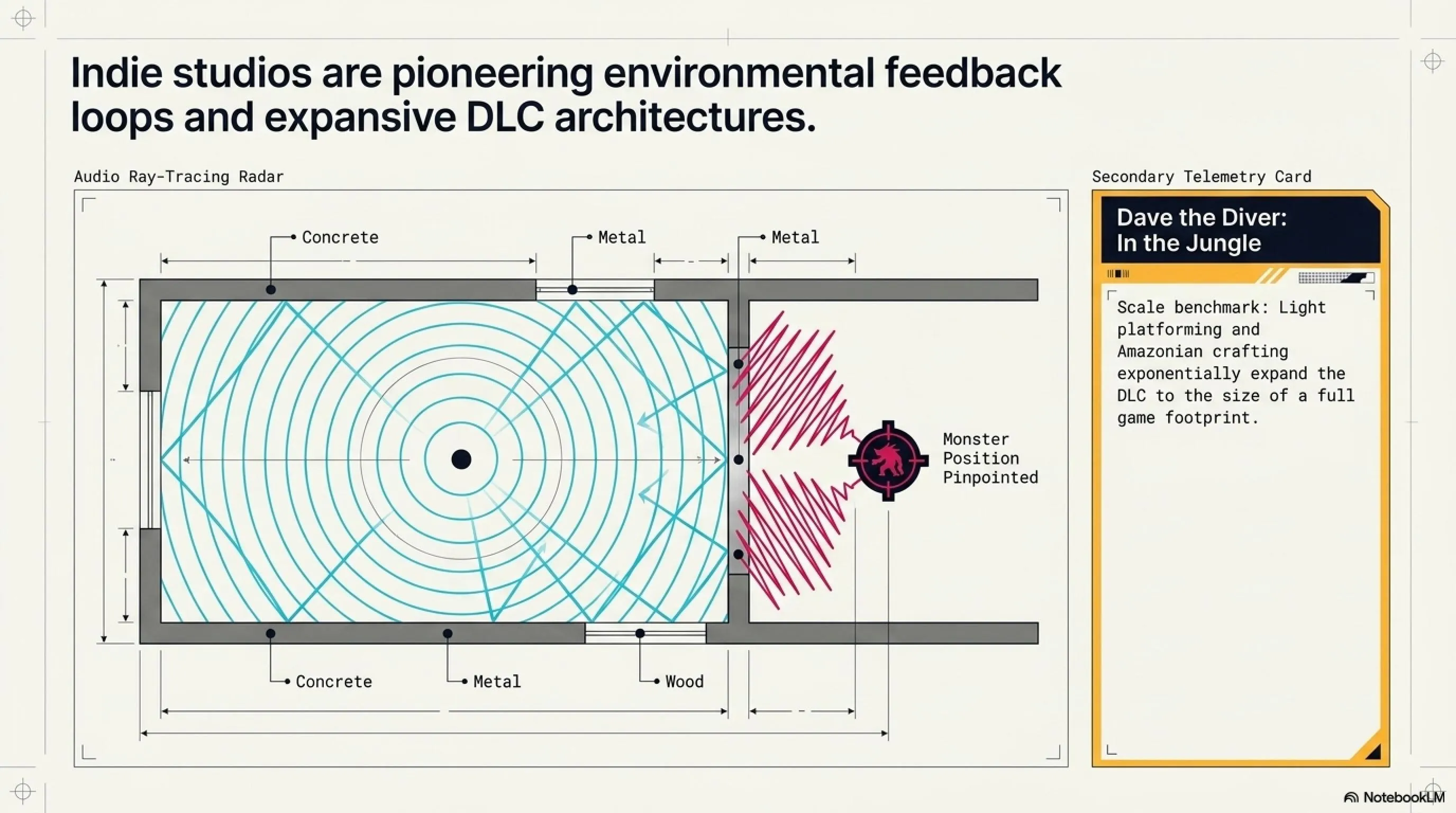The width and height of the screenshot is (1456, 813).
Task: Click the bottom wall Metal label
Action: click(x=497, y=681)
